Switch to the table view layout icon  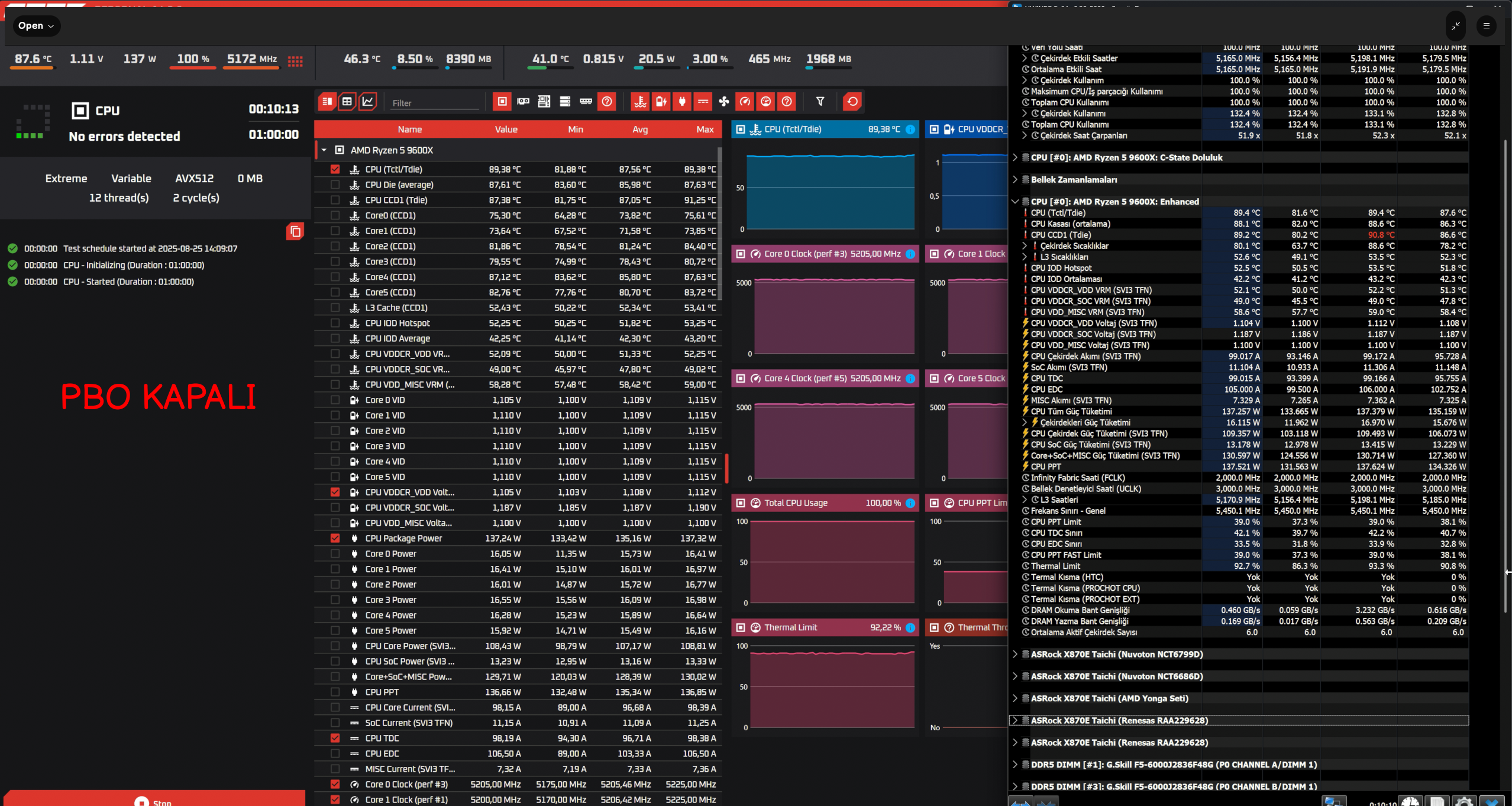coord(347,102)
